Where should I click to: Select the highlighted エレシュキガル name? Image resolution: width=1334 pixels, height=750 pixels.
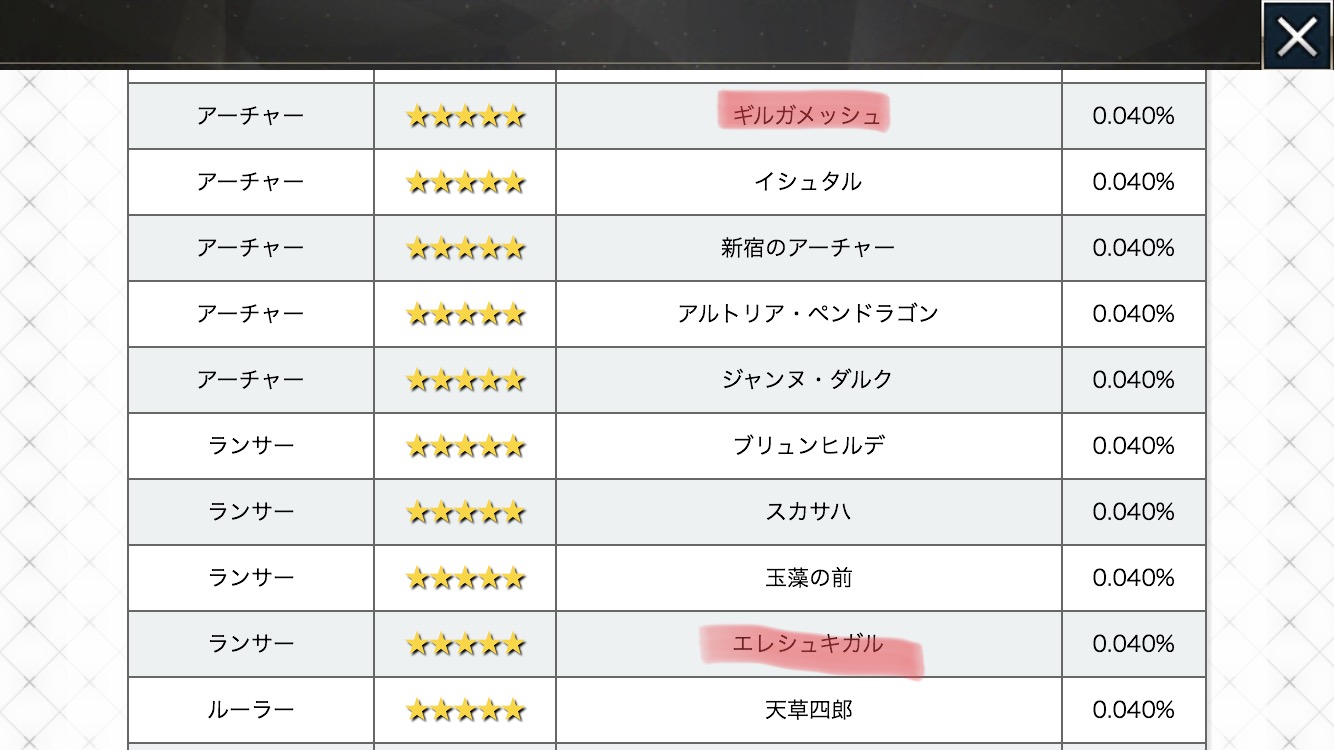point(807,644)
